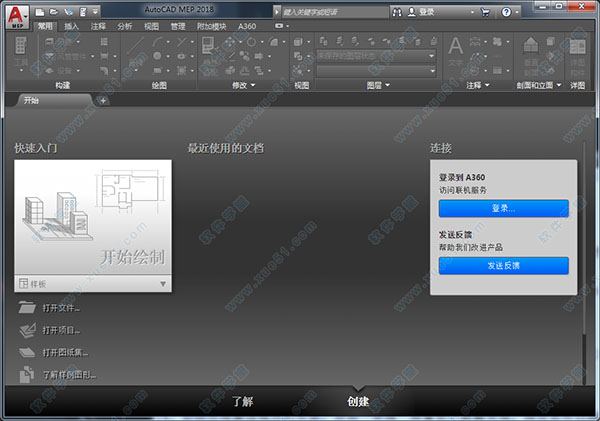Switch to the 了解 page at bottom
The width and height of the screenshot is (600, 421).
[x=243, y=401]
